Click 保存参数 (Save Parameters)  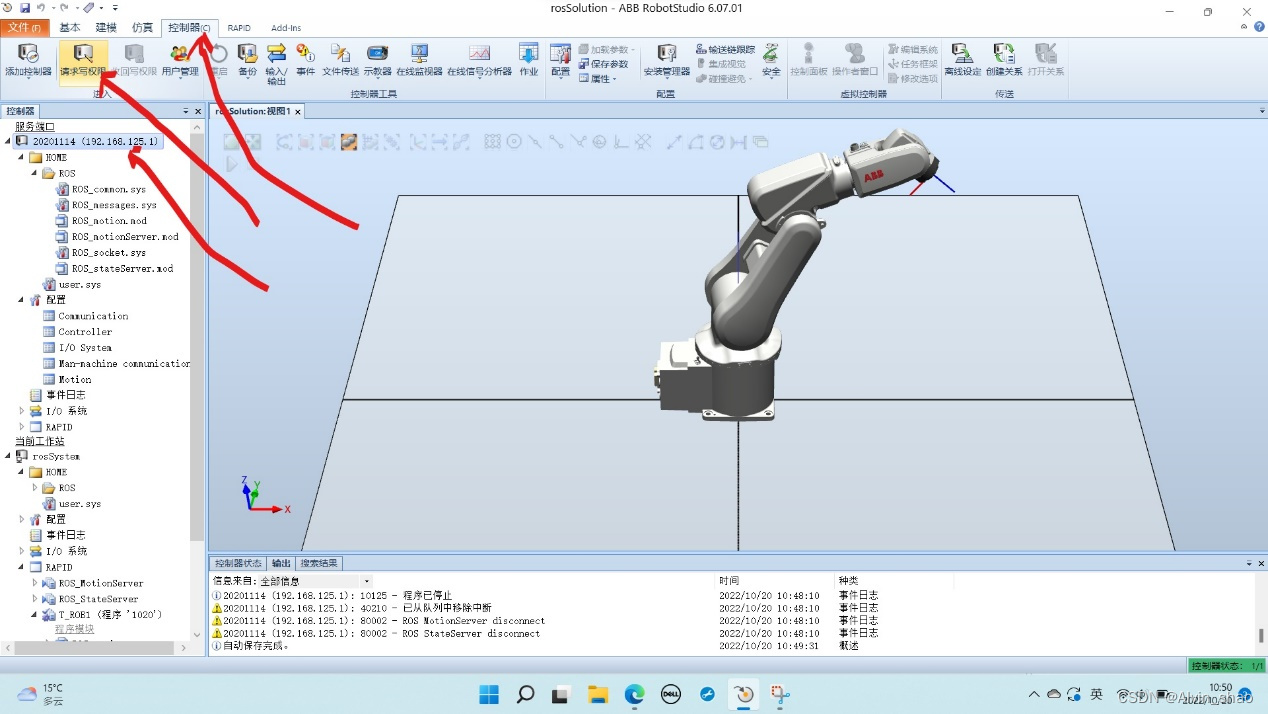click(603, 64)
